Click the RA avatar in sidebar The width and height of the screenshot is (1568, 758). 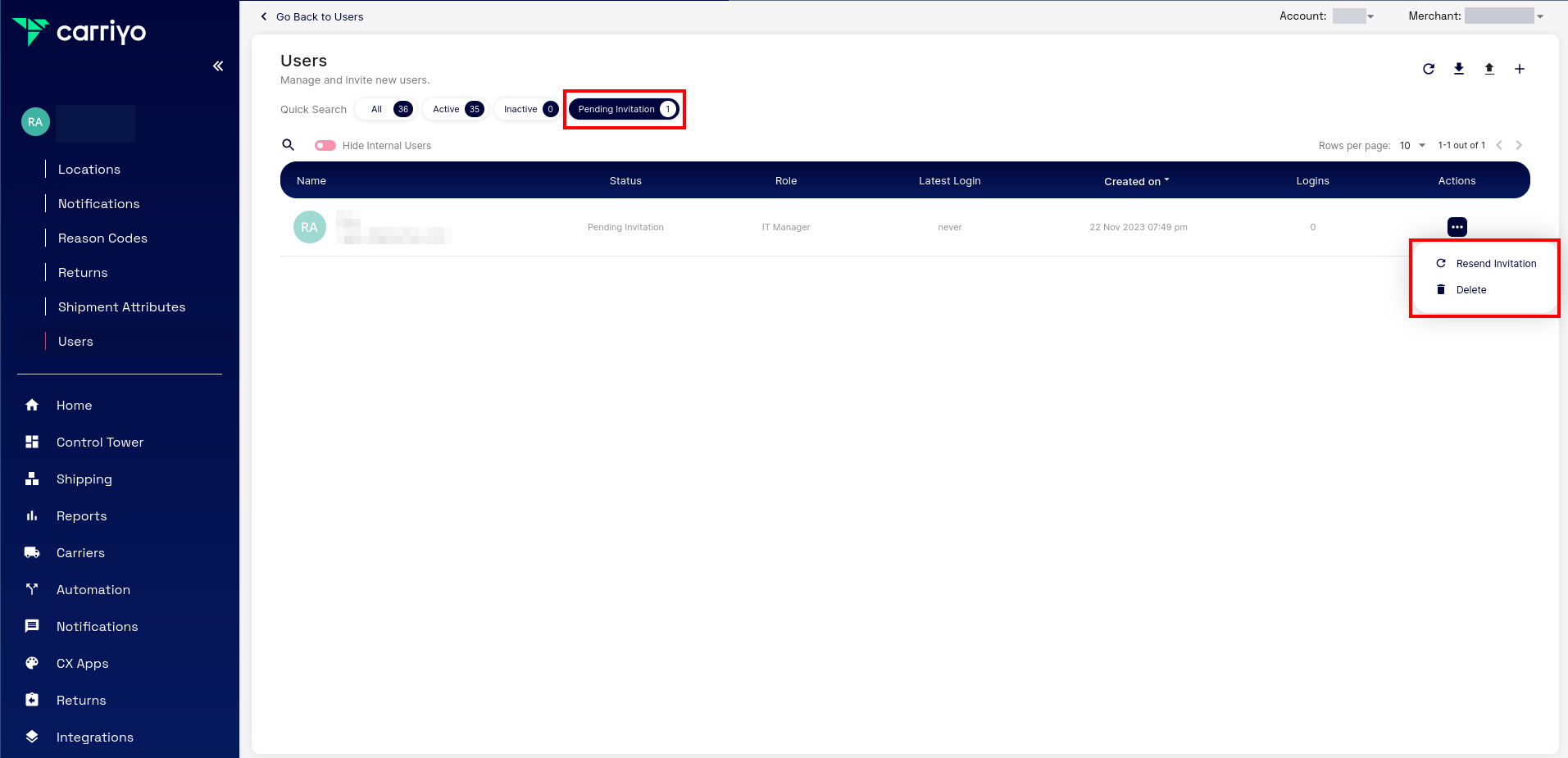tap(35, 122)
